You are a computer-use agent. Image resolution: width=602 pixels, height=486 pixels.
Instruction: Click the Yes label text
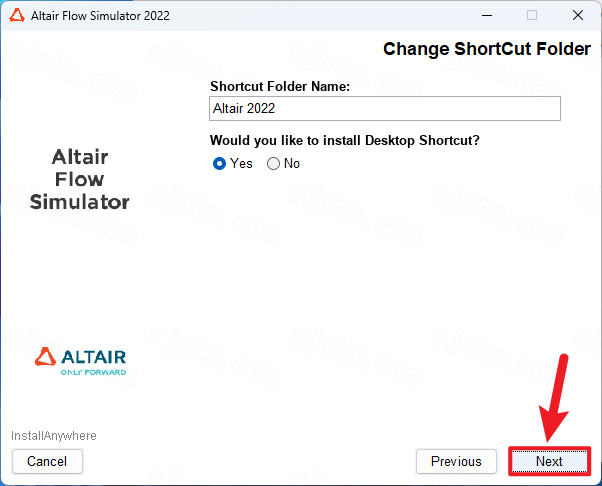point(241,164)
